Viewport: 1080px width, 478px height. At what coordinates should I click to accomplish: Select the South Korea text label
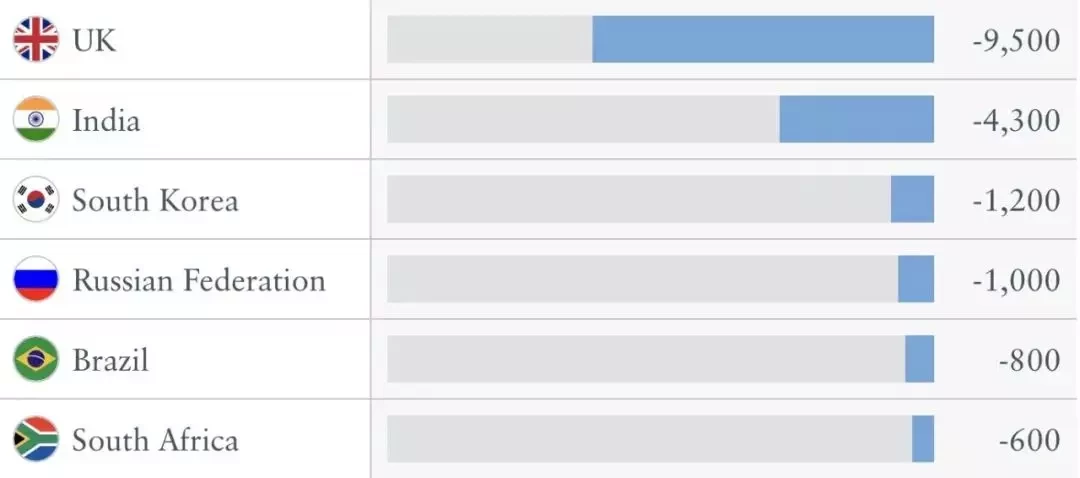pos(156,200)
